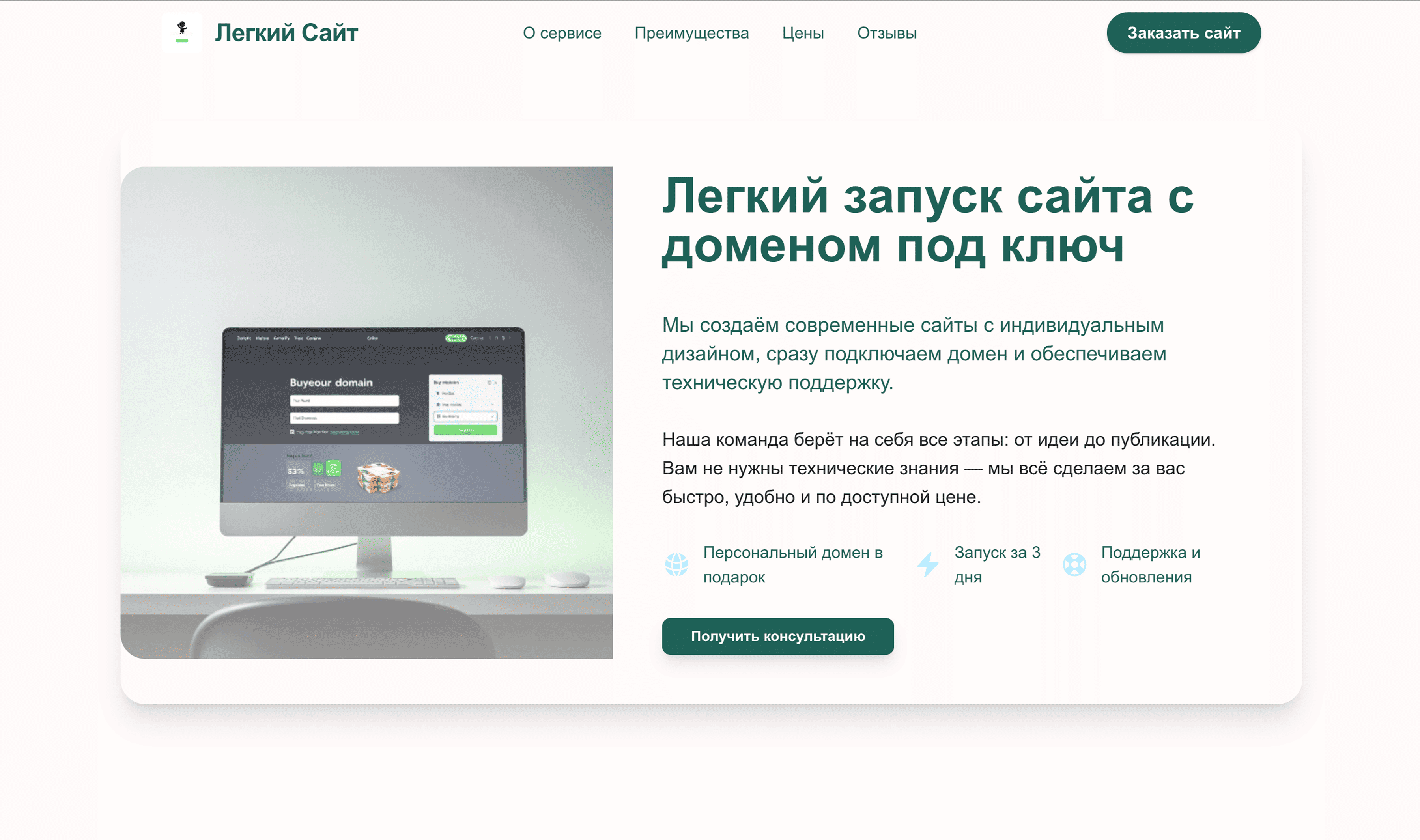Image resolution: width=1420 pixels, height=840 pixels.
Task: Click the Персональный домен в подарок label
Action: 792,564
